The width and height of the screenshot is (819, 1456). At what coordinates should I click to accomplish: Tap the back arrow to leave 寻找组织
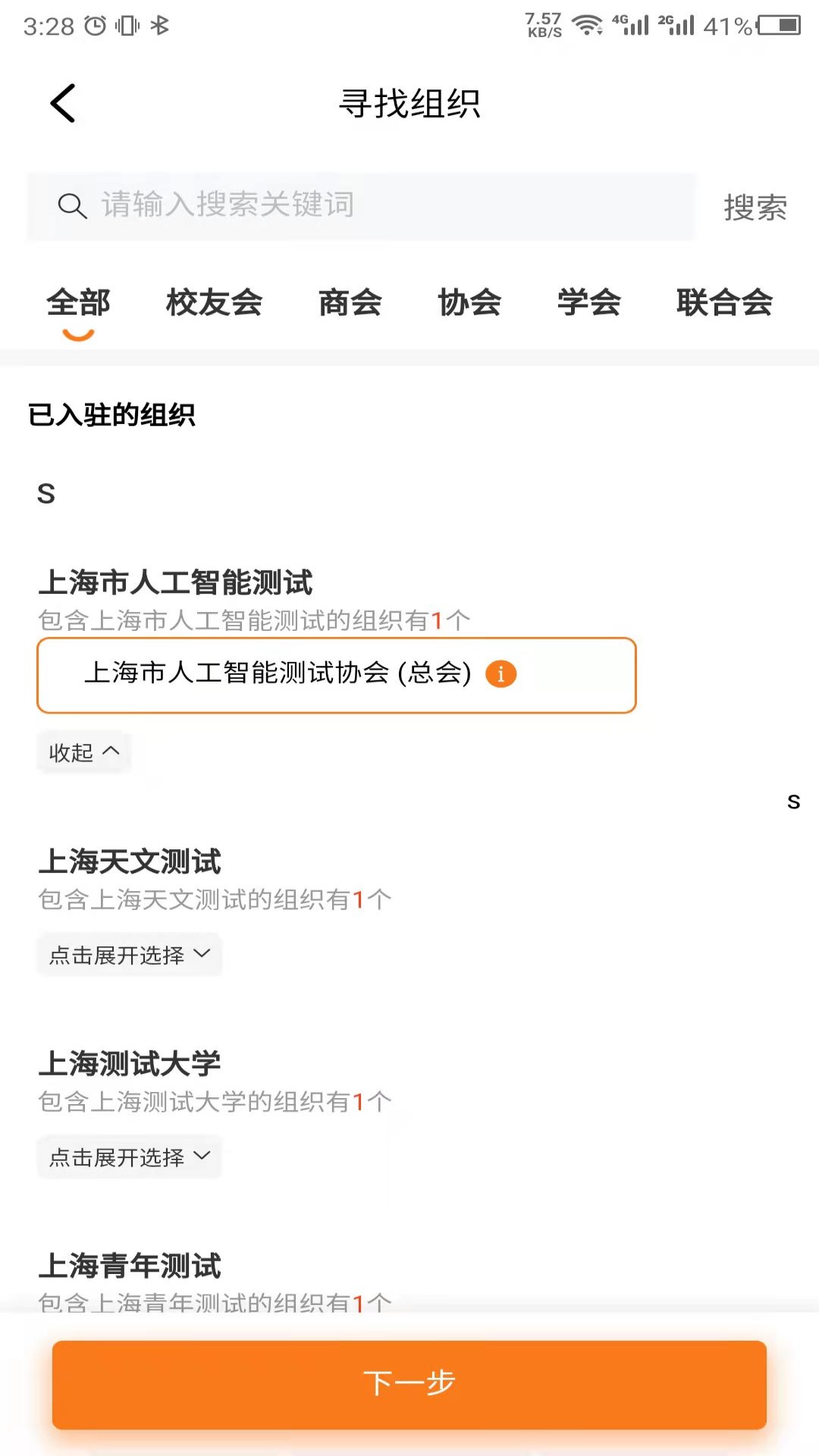pos(62,104)
